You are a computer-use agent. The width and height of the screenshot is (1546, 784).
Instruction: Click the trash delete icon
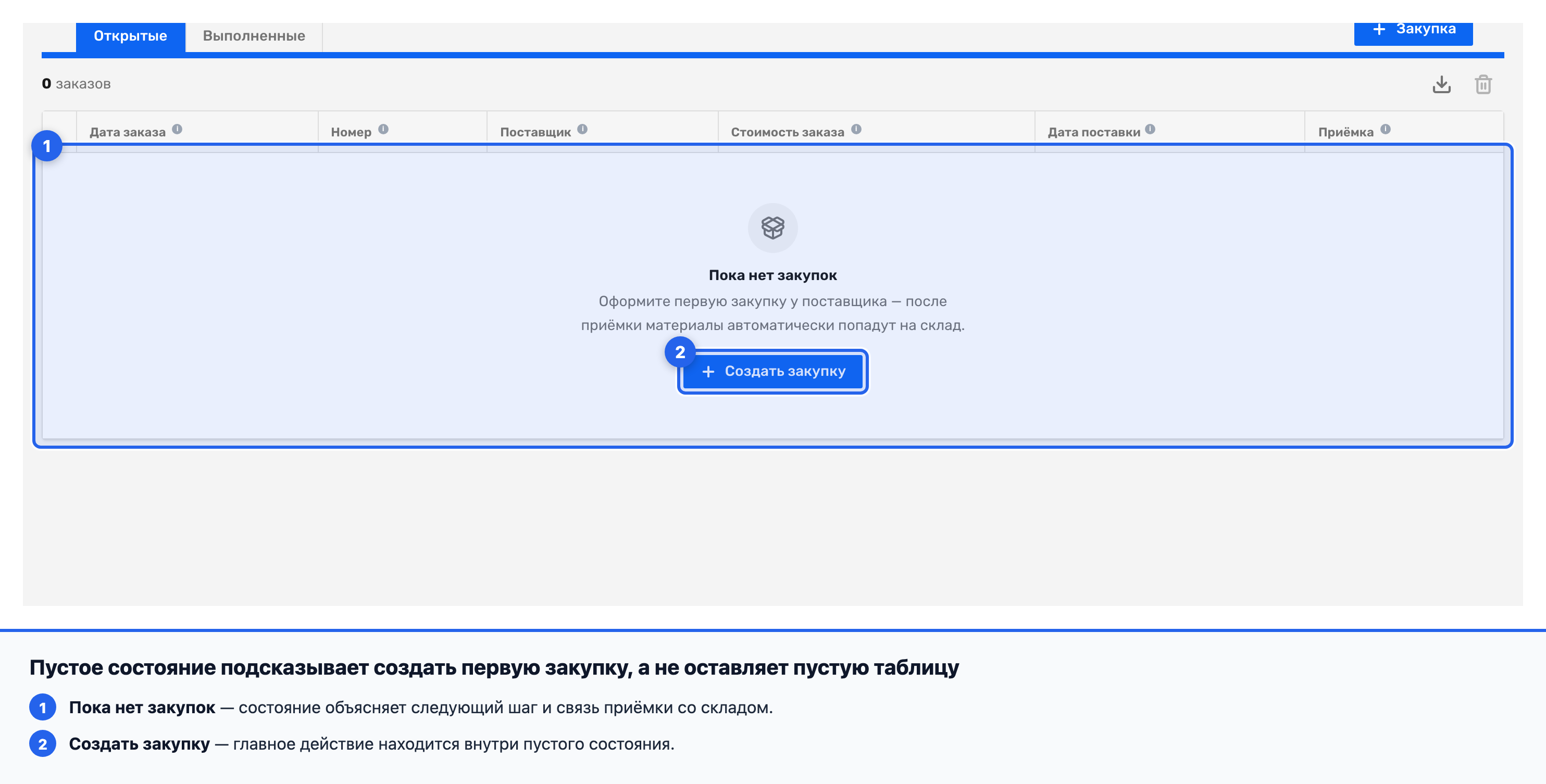click(x=1483, y=84)
